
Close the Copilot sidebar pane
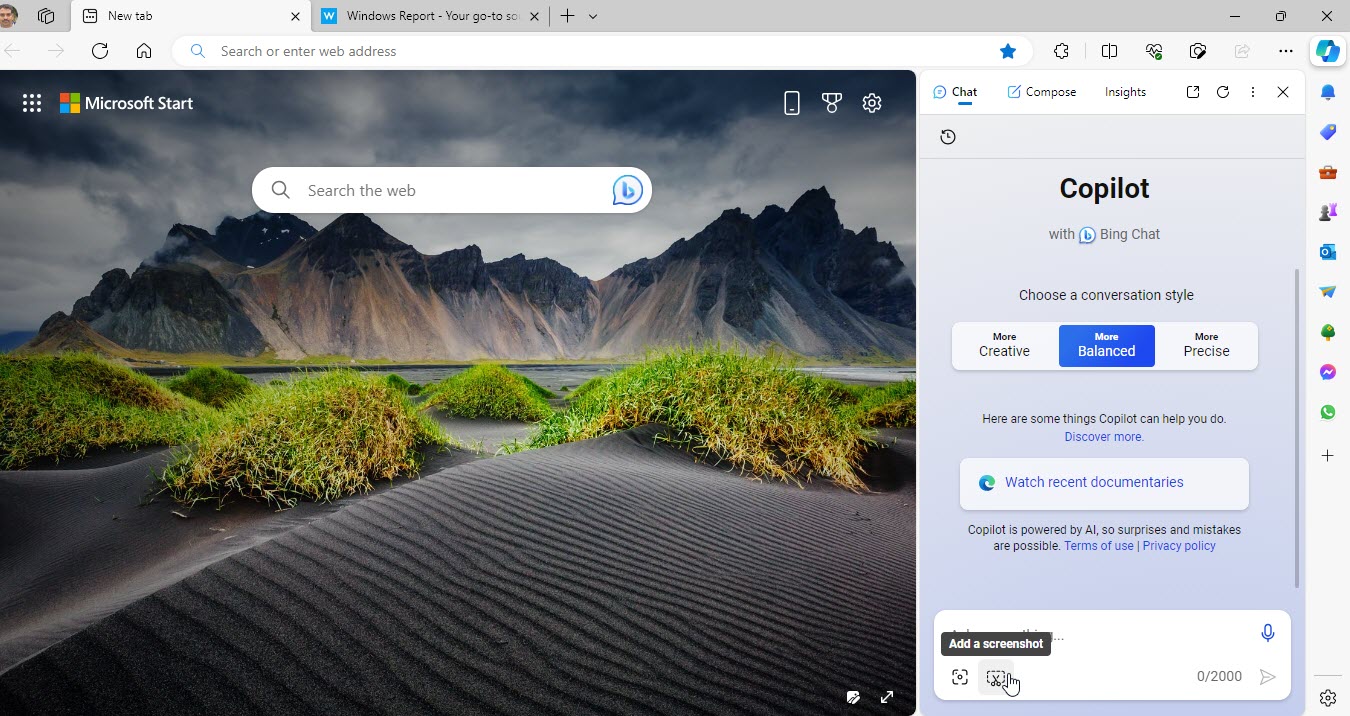pyautogui.click(x=1283, y=92)
